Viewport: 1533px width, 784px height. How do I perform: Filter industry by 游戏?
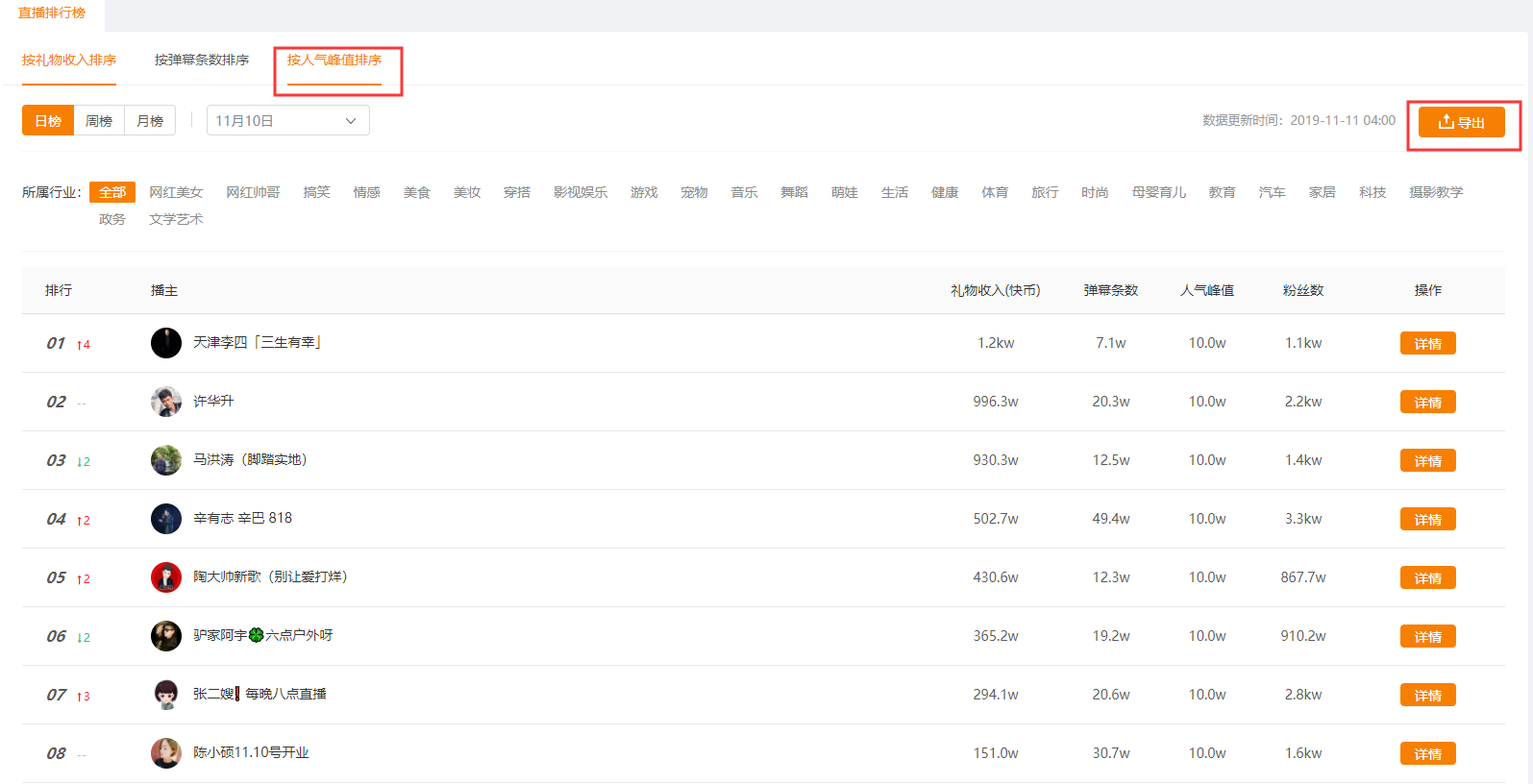[644, 192]
